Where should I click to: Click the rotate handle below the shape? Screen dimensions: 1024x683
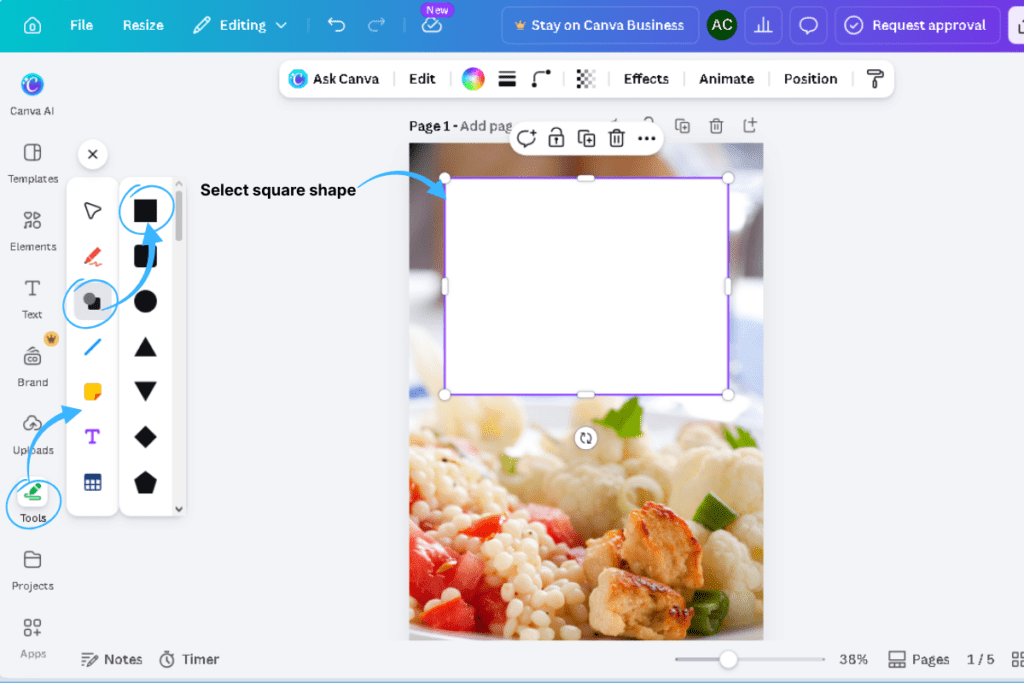coord(586,438)
